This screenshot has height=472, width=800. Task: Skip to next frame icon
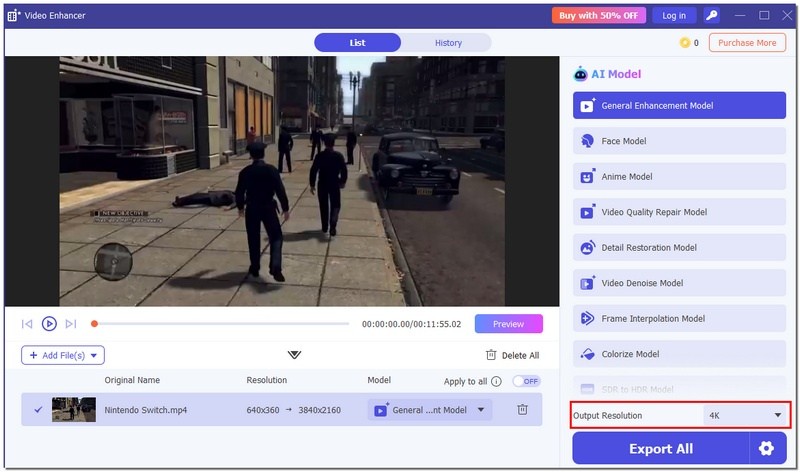pyautogui.click(x=71, y=324)
